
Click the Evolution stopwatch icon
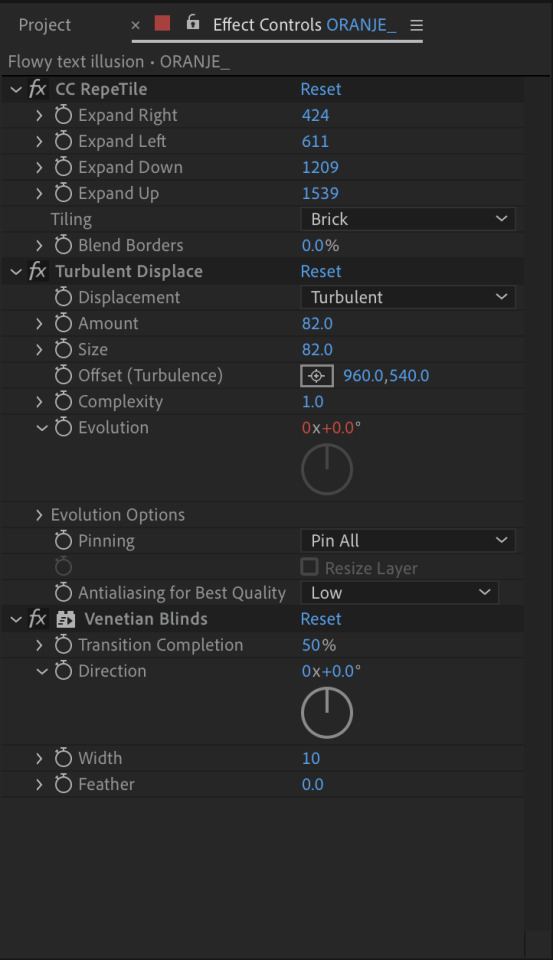point(63,427)
